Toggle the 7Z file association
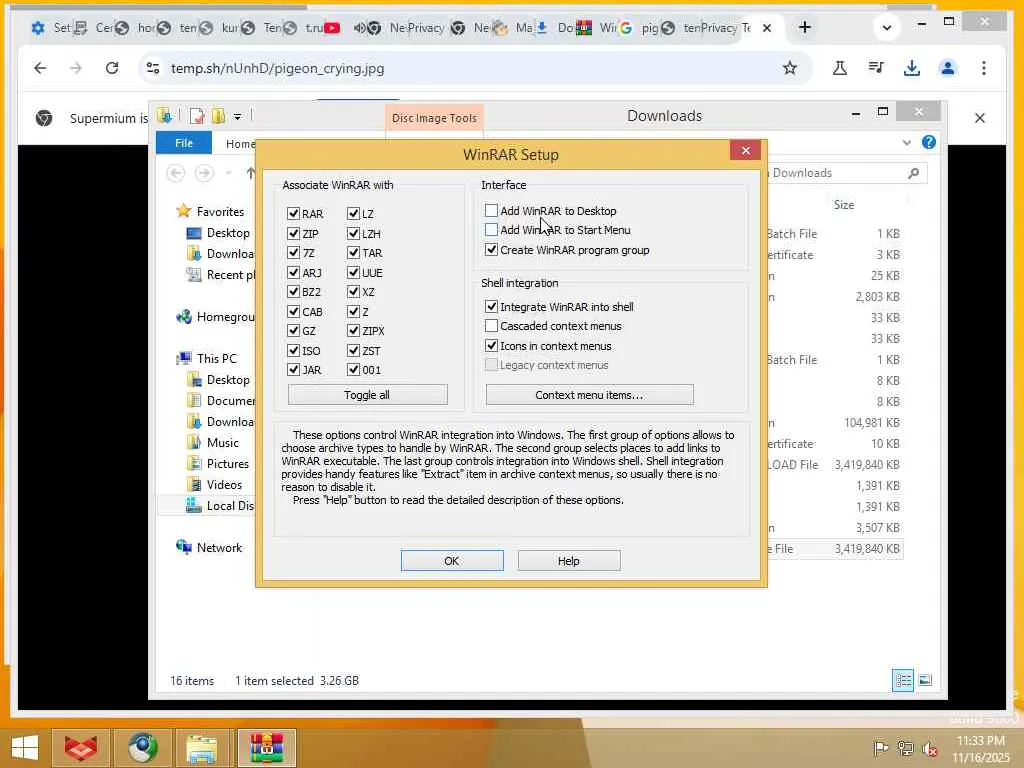Viewport: 1024px width, 768px height. pos(293,253)
